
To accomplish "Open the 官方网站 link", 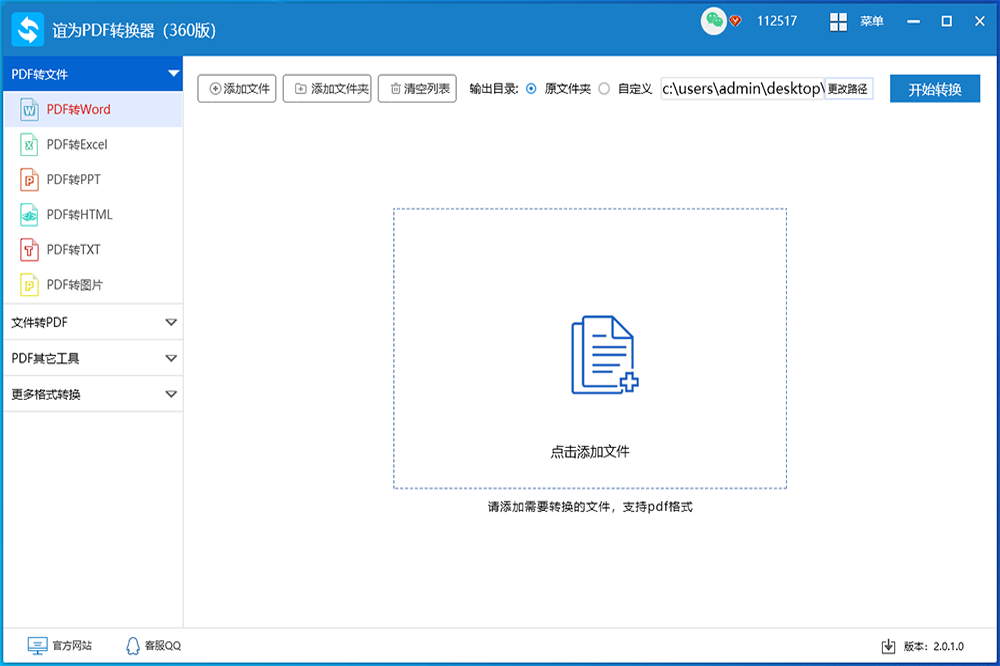I will pos(60,646).
